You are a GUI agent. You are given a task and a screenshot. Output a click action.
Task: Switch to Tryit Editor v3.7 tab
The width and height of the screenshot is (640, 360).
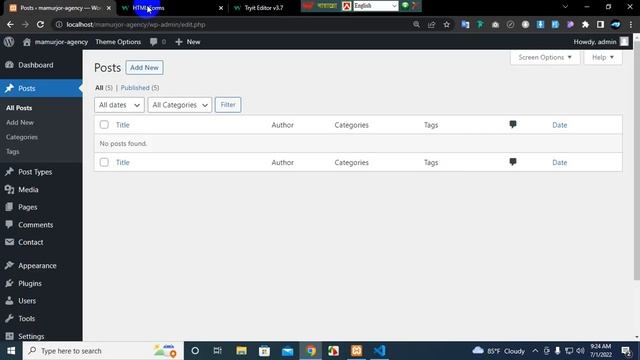point(264,8)
